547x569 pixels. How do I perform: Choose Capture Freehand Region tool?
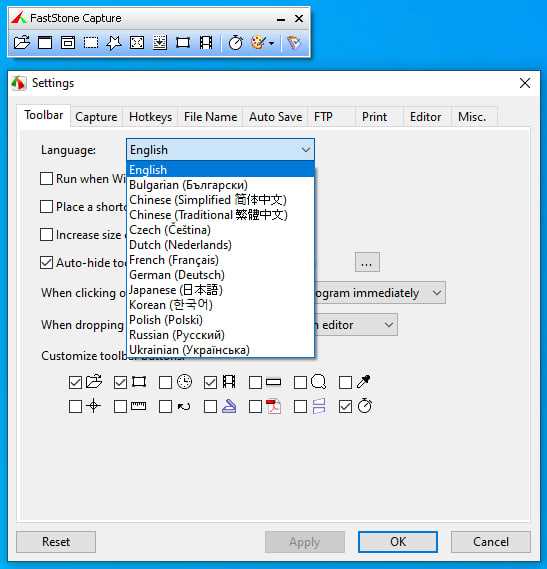click(114, 43)
